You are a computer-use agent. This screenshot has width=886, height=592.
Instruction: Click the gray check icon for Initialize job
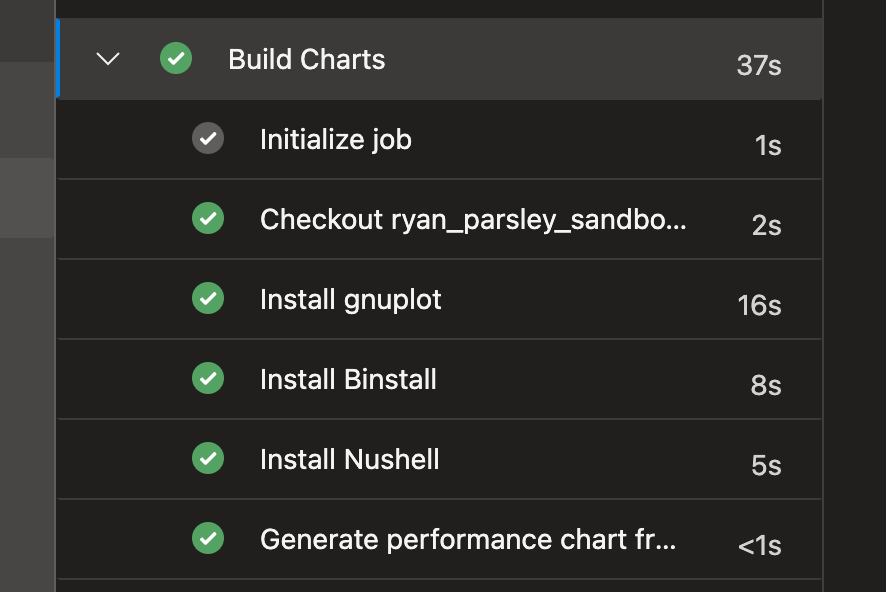pos(208,138)
